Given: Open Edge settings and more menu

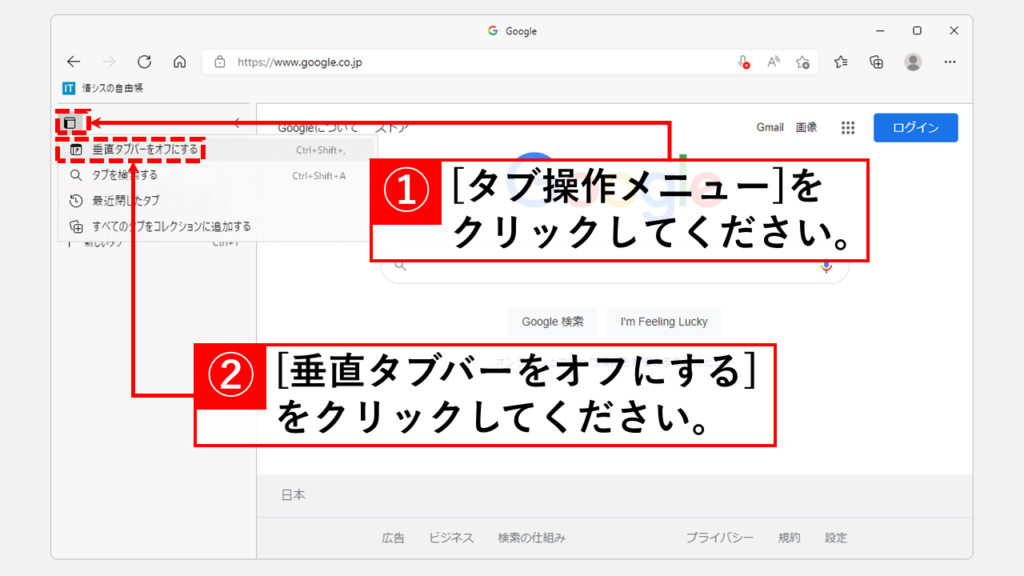Looking at the screenshot, I should (x=951, y=62).
